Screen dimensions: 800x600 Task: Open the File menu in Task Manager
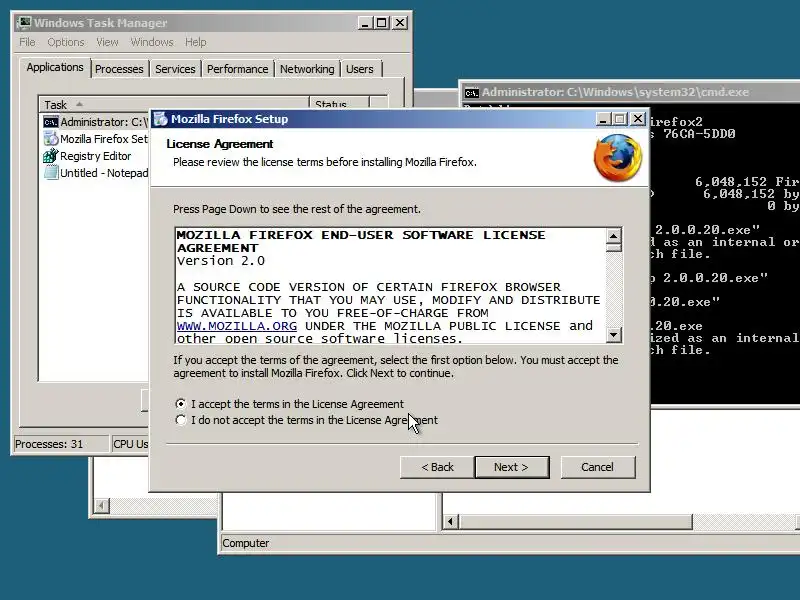tap(27, 42)
